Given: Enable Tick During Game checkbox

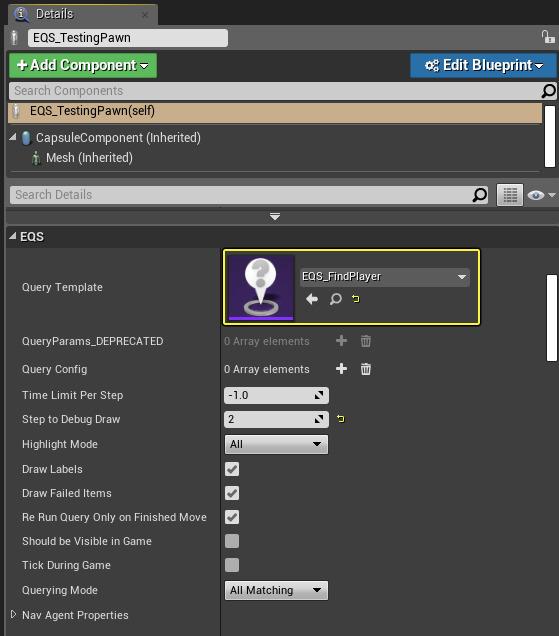Looking at the screenshot, I should pyautogui.click(x=232, y=565).
